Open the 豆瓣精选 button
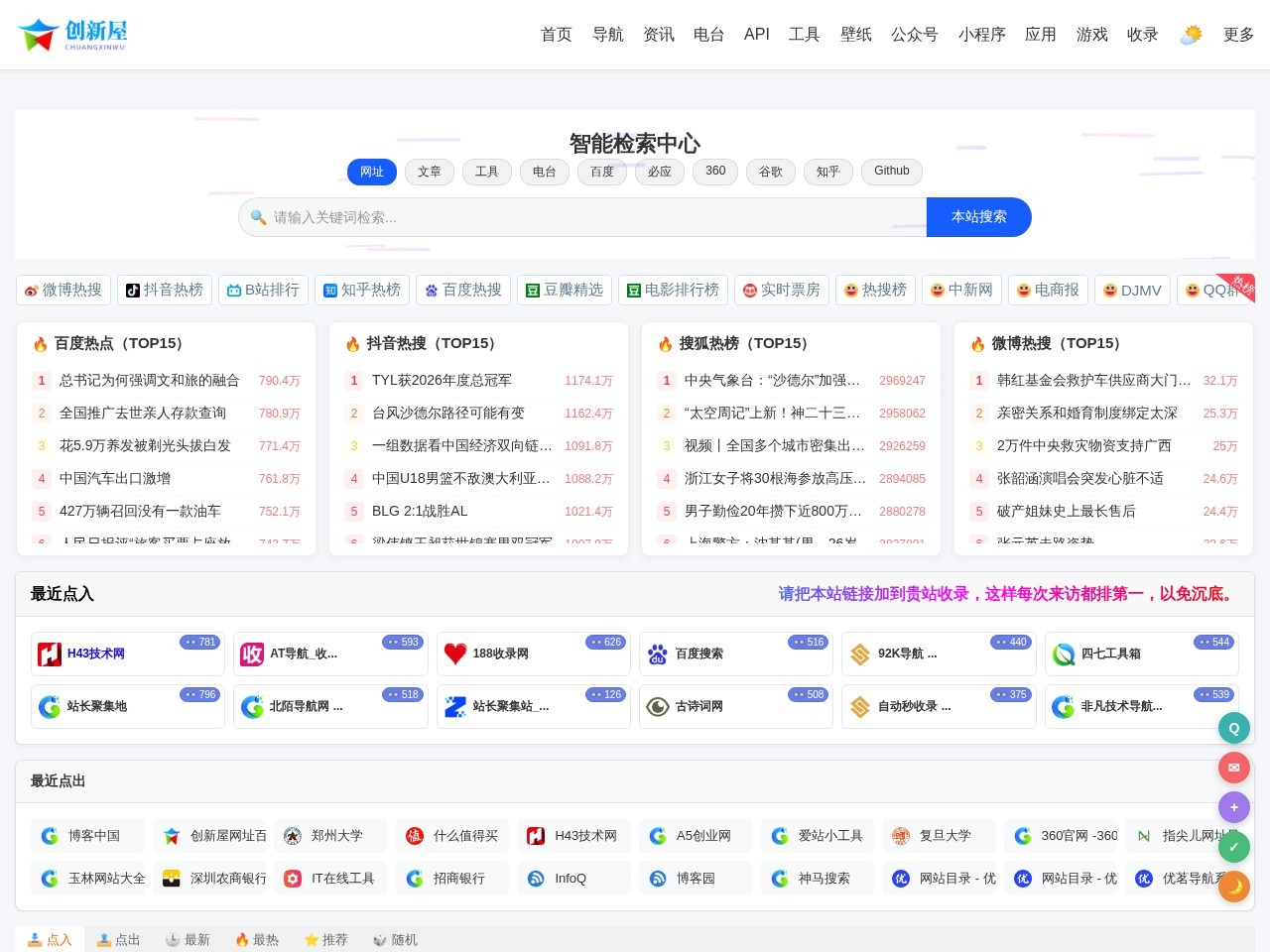The image size is (1270, 952). [x=565, y=290]
